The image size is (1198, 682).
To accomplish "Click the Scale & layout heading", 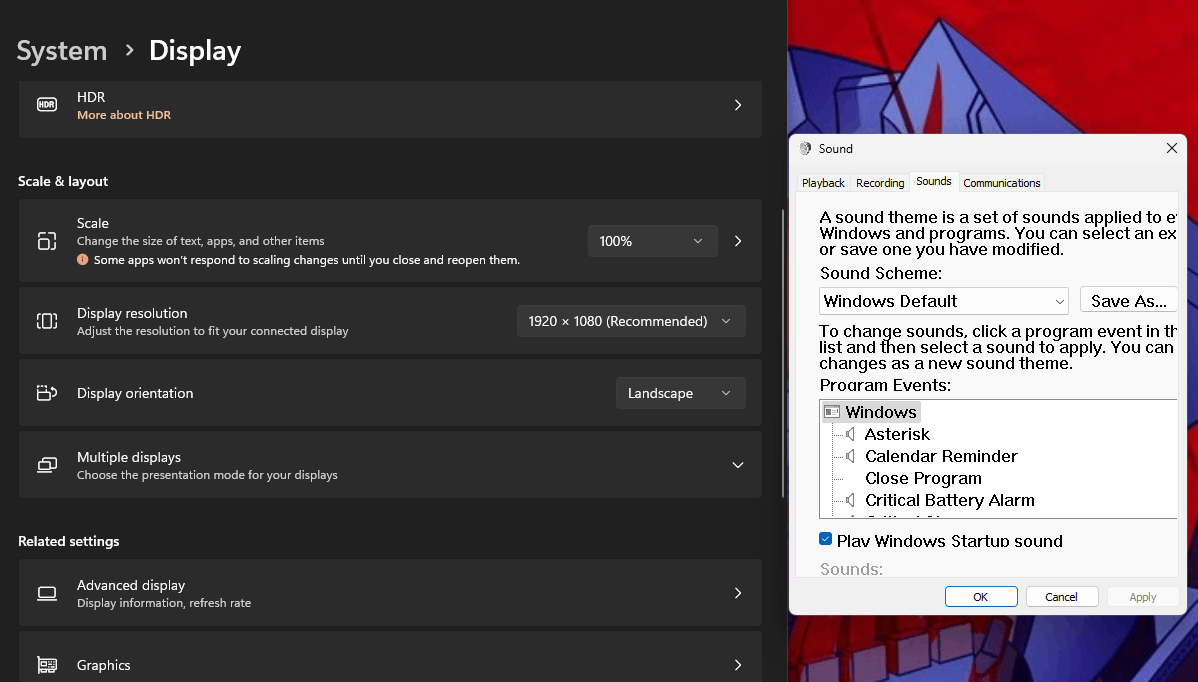I will point(63,182).
